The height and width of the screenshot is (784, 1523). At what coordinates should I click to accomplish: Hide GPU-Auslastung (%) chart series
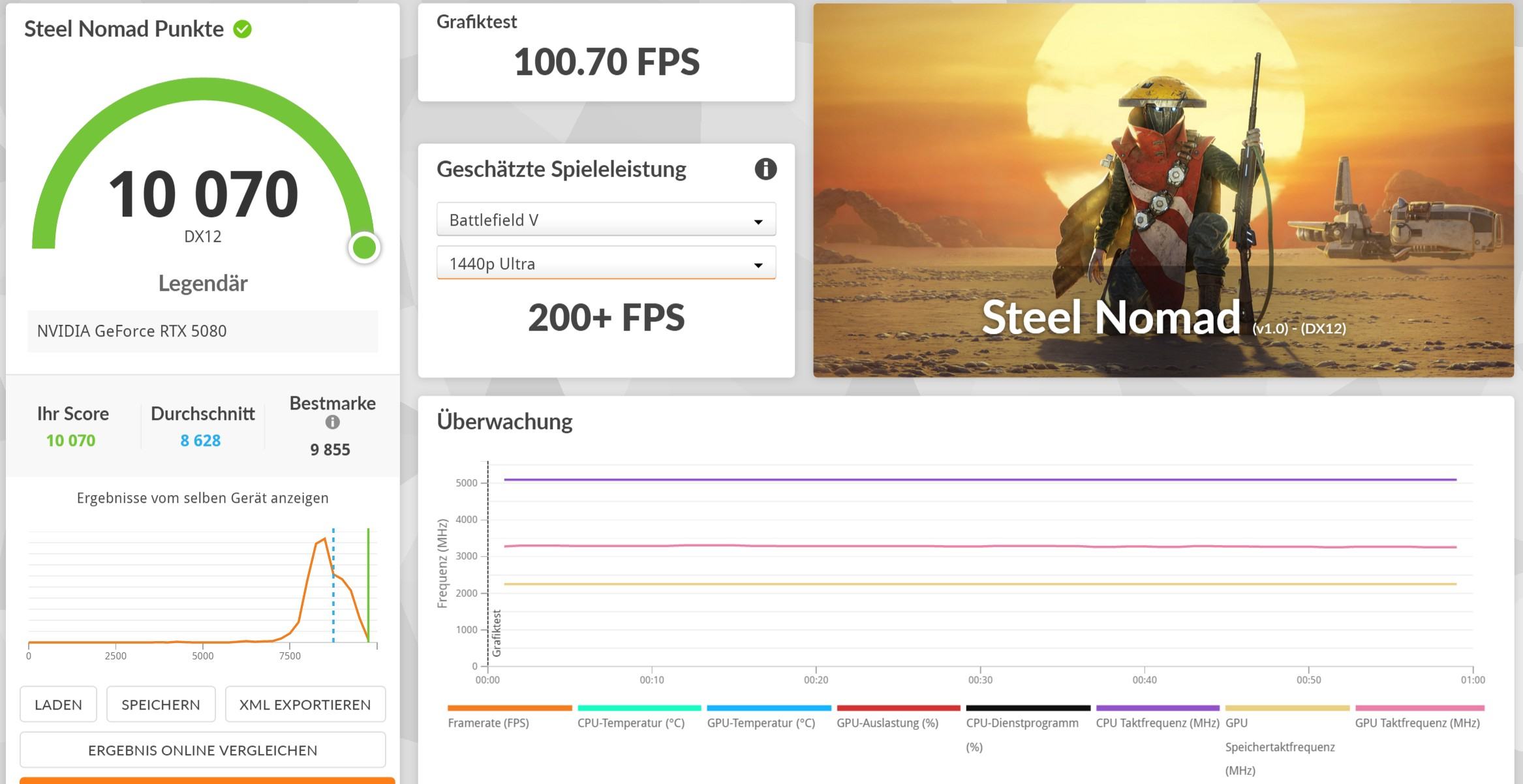pos(887,723)
